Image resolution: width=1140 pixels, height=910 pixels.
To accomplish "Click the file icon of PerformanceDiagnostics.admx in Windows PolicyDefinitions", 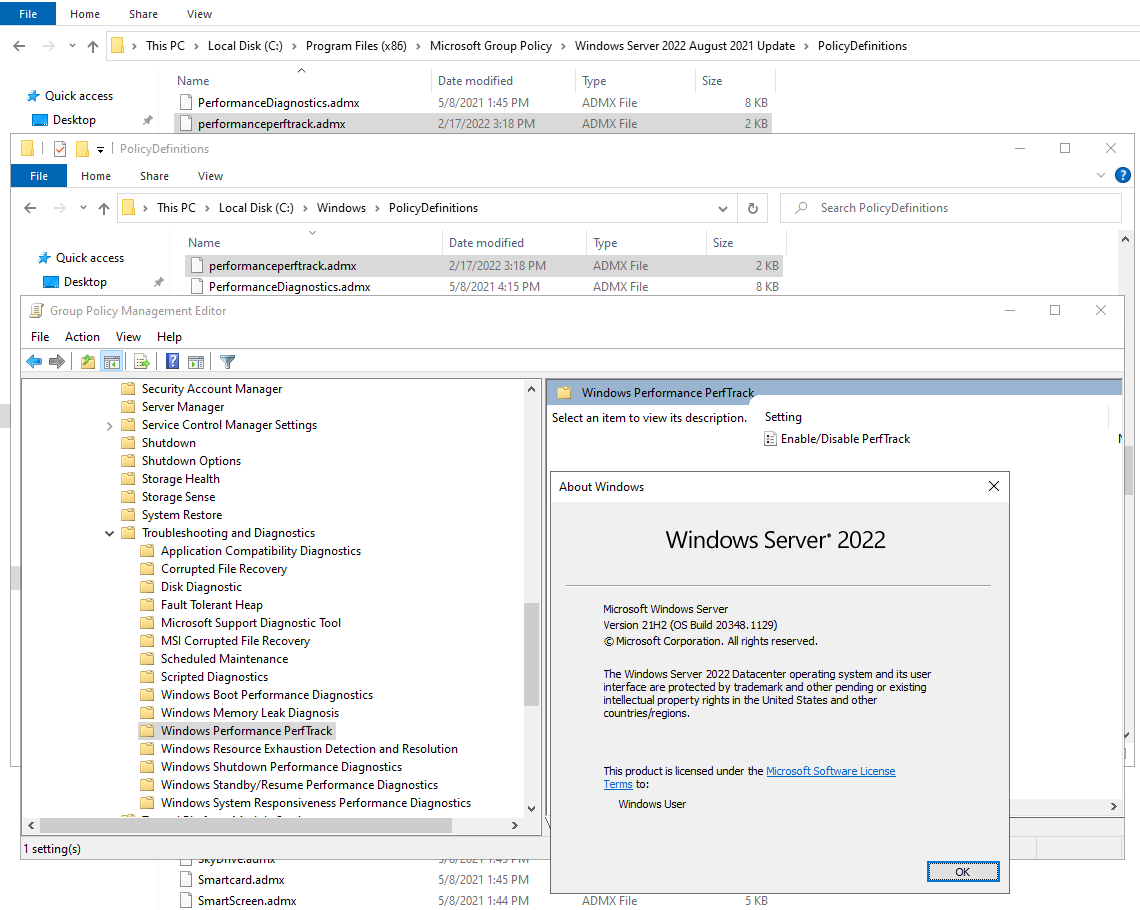I will pyautogui.click(x=196, y=287).
